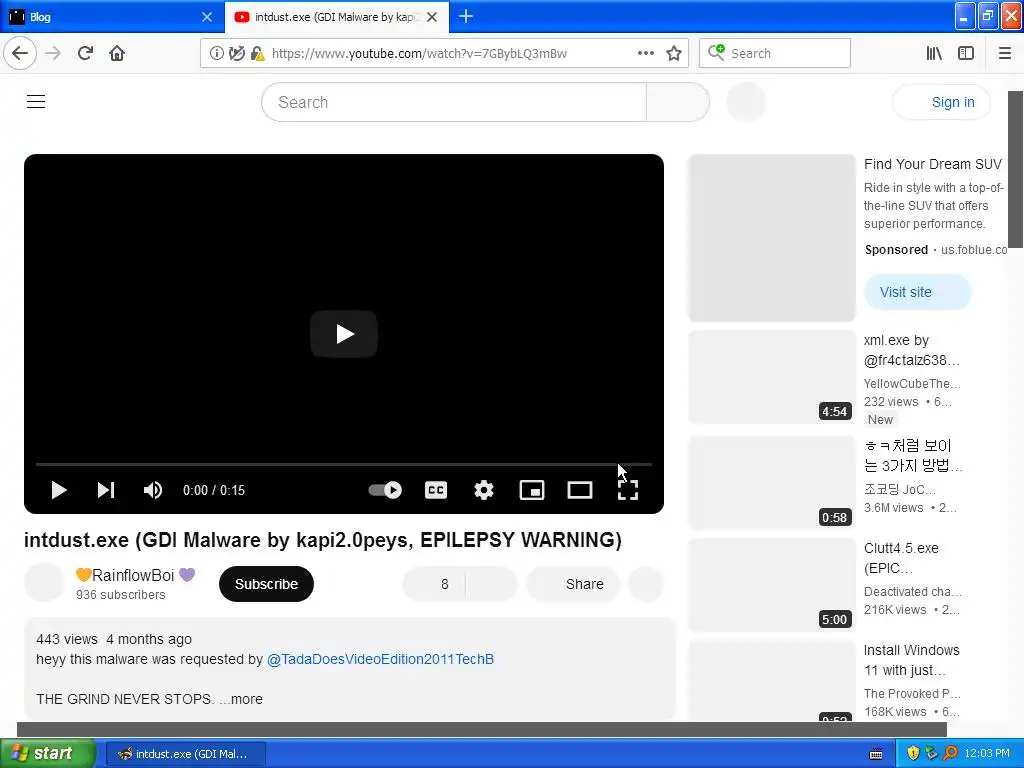This screenshot has height=768, width=1024.
Task: Click play in the player control bar
Action: click(59, 490)
